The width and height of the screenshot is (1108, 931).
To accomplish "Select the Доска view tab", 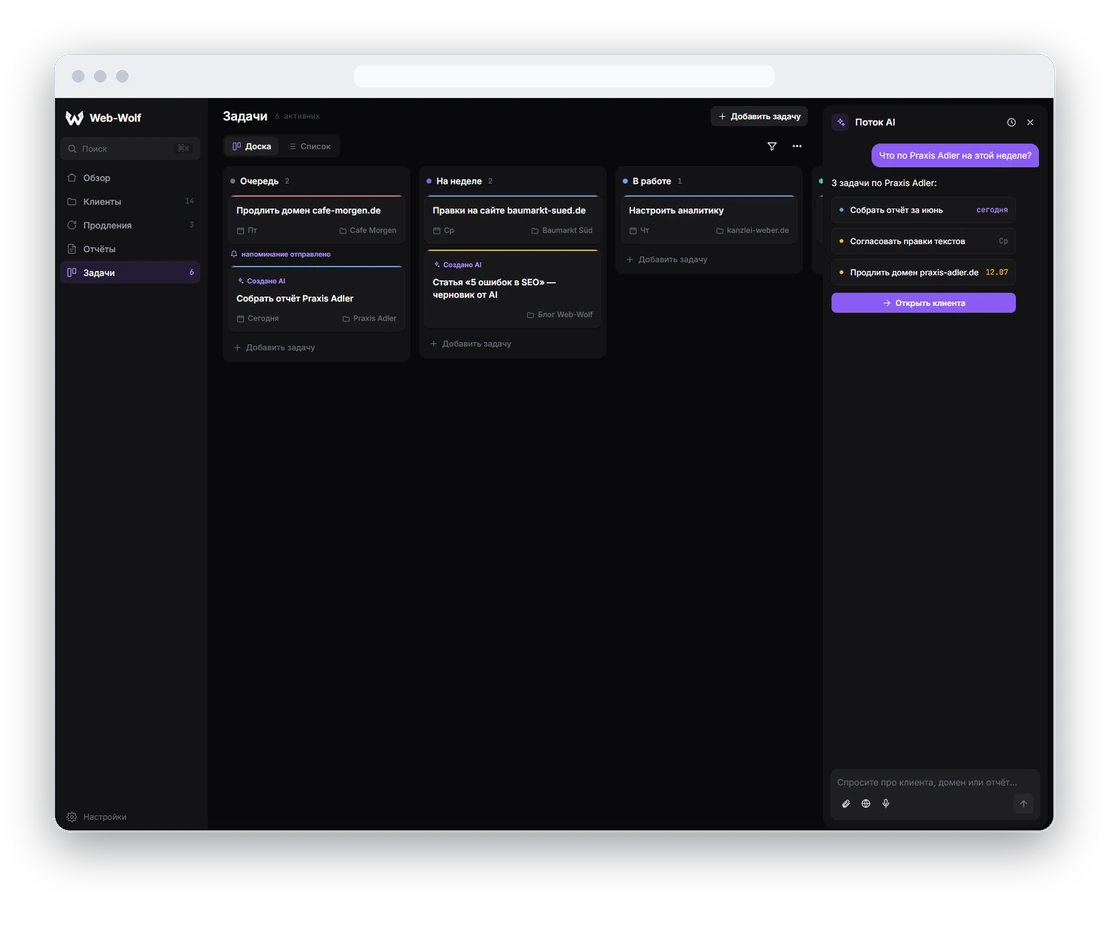I will (x=252, y=146).
